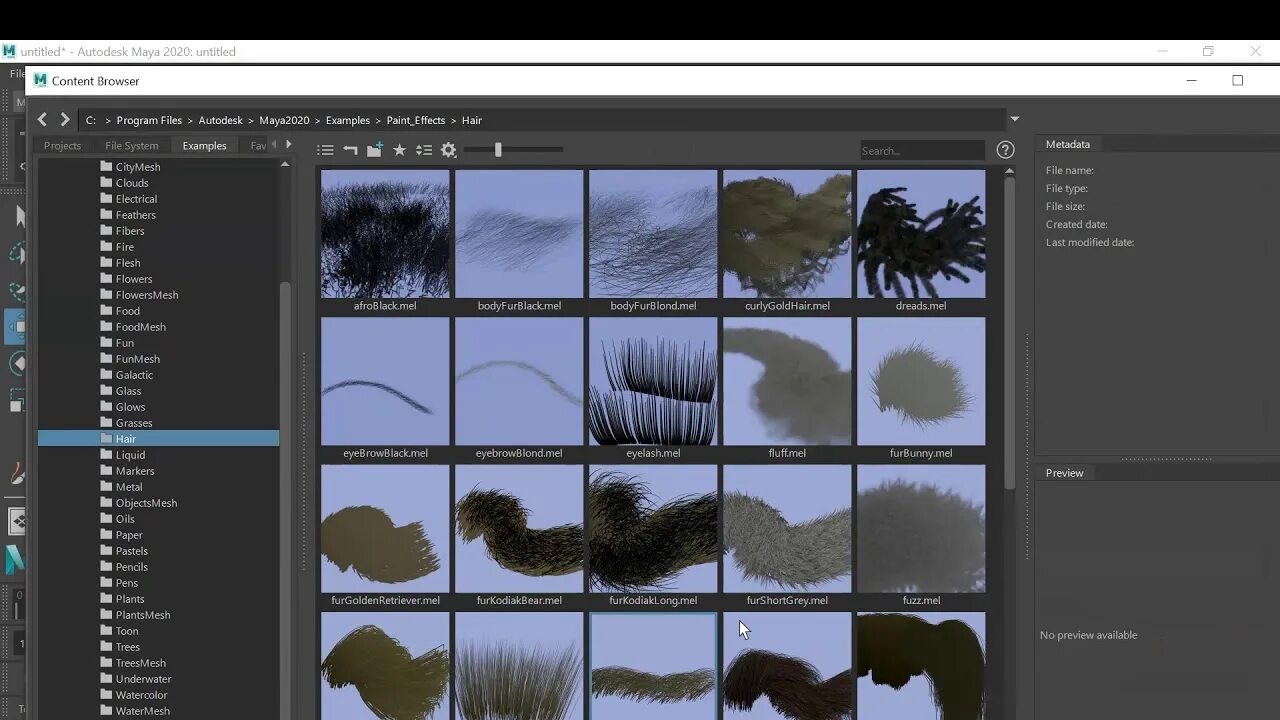
Task: Select the Plants folder
Action: [130, 599]
